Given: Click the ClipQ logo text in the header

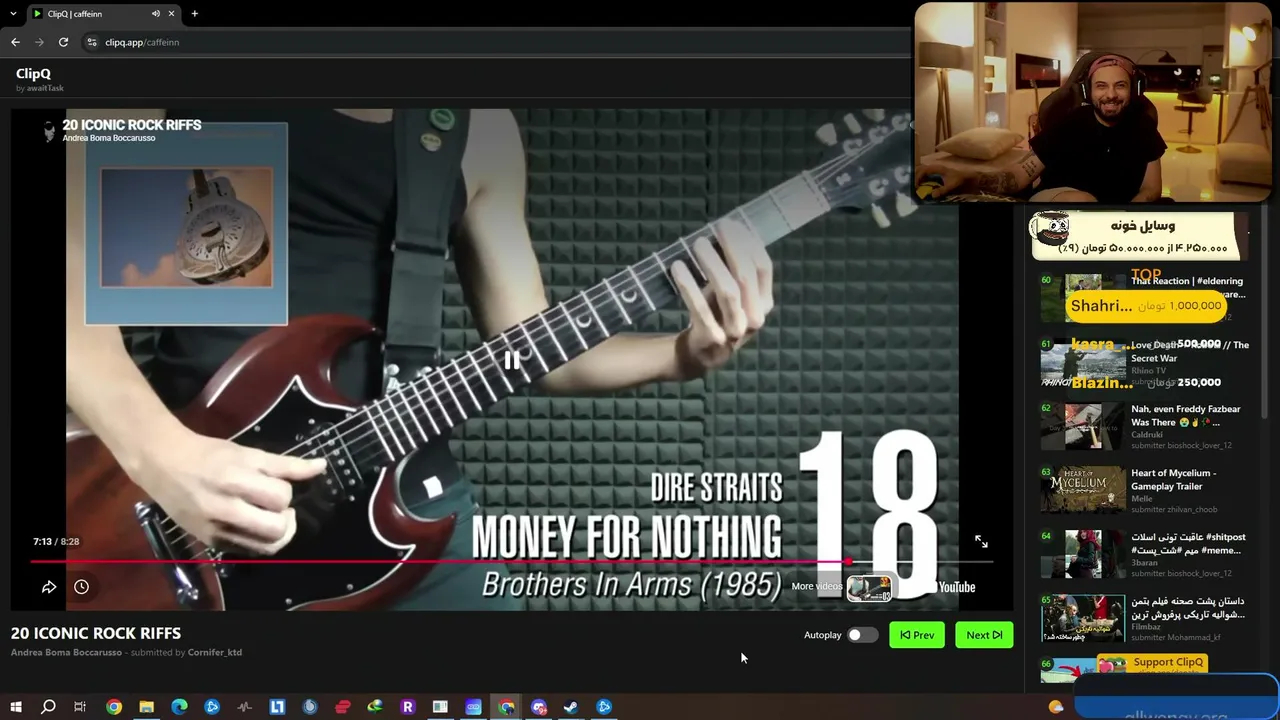Looking at the screenshot, I should click(x=33, y=73).
